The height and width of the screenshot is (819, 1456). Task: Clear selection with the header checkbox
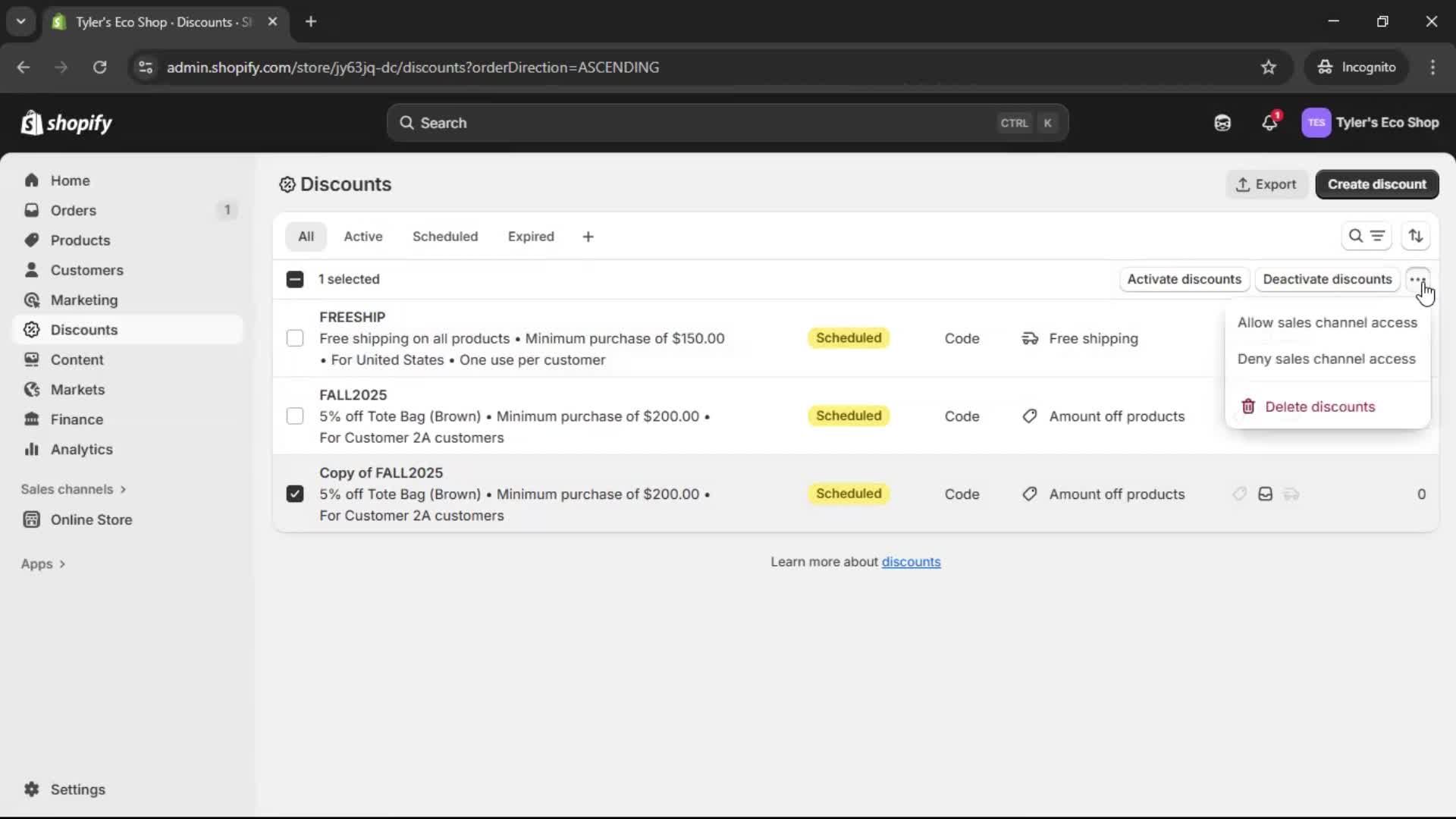[x=295, y=279]
